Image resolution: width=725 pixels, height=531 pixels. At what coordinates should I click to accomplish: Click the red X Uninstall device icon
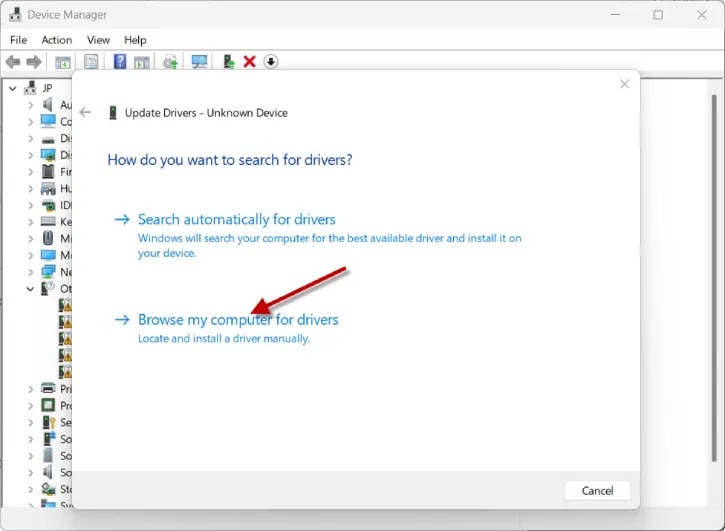250,62
